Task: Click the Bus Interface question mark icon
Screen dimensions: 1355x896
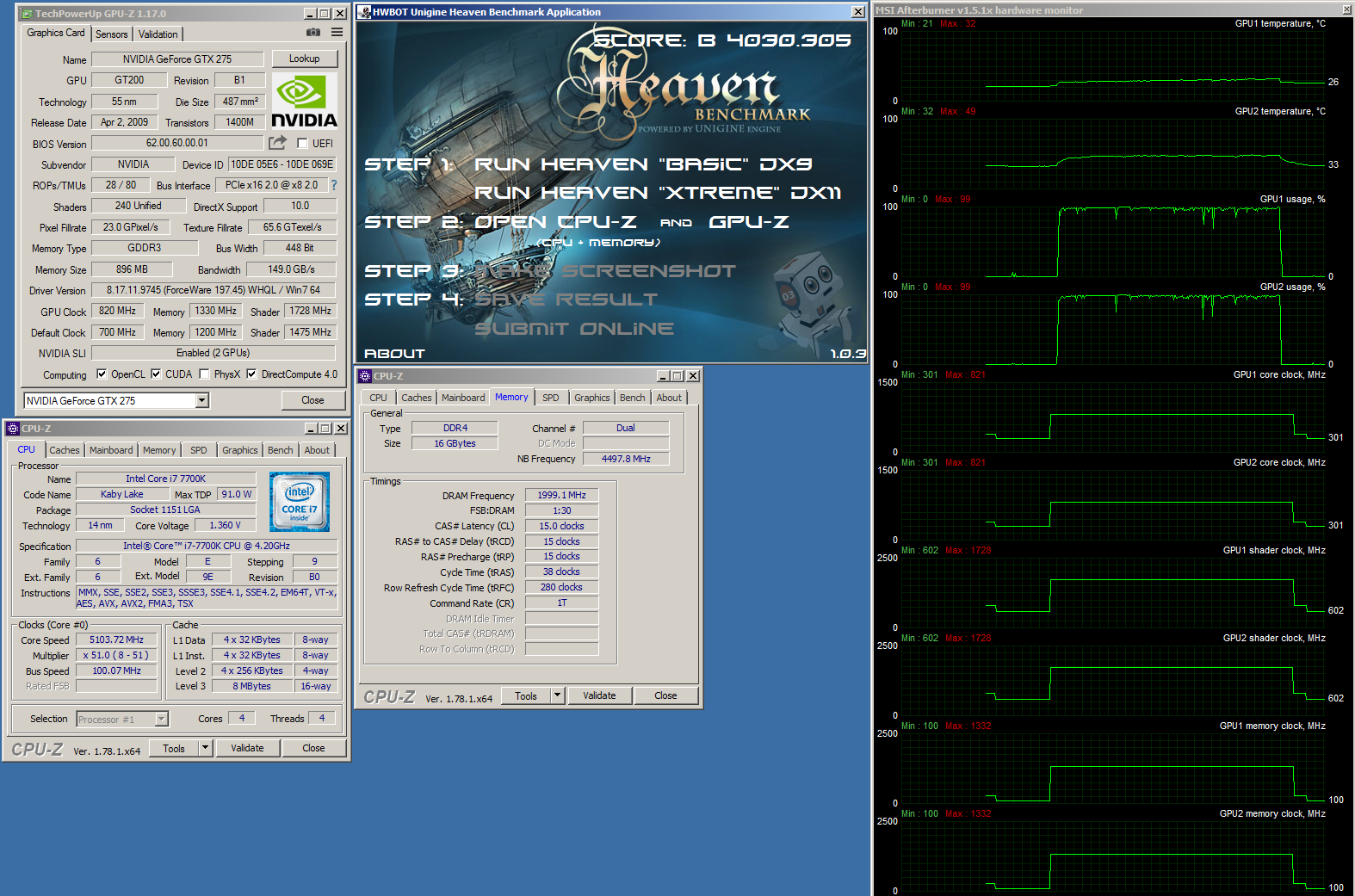Action: tap(334, 185)
